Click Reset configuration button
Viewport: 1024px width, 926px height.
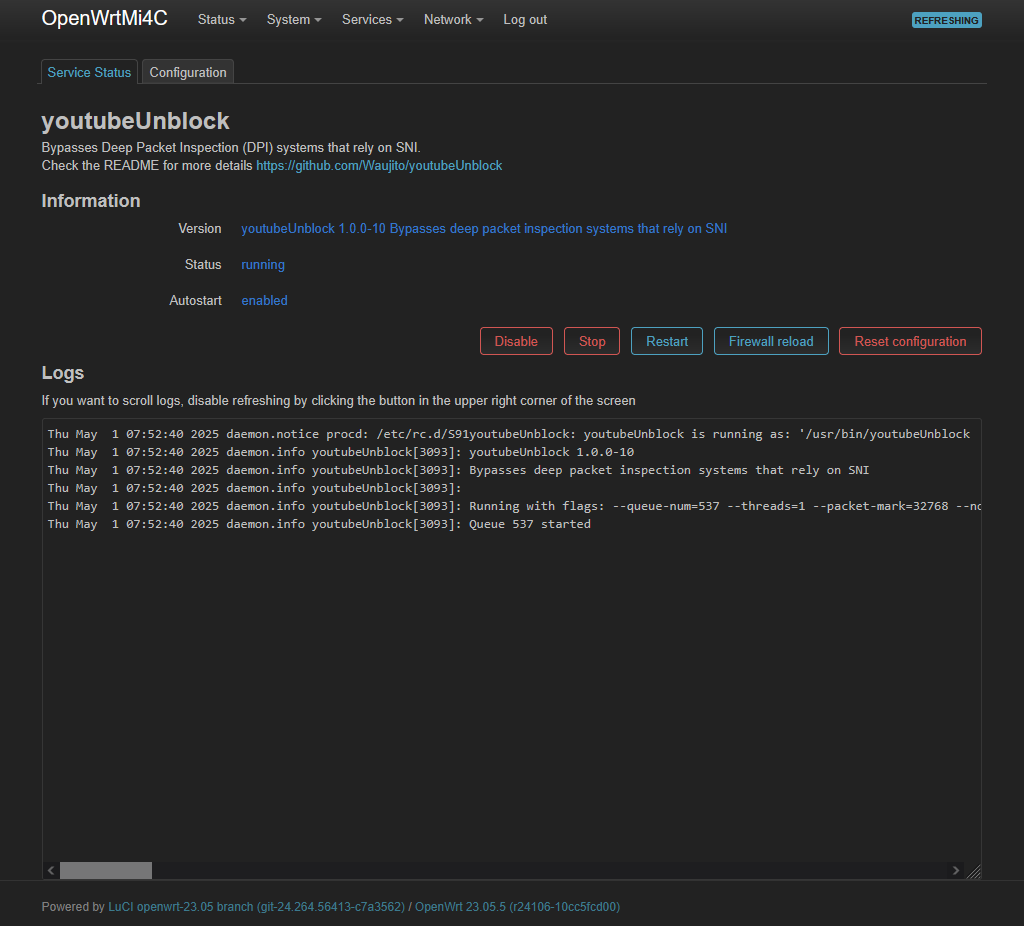pyautogui.click(x=910, y=341)
